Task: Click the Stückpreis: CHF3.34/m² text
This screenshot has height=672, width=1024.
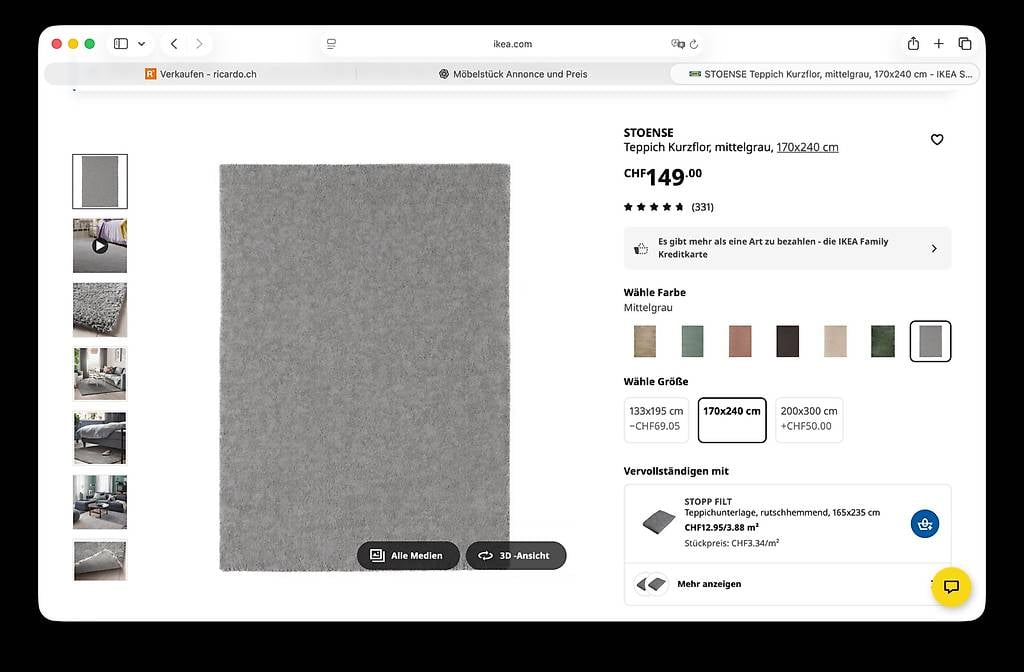Action: [x=732, y=543]
